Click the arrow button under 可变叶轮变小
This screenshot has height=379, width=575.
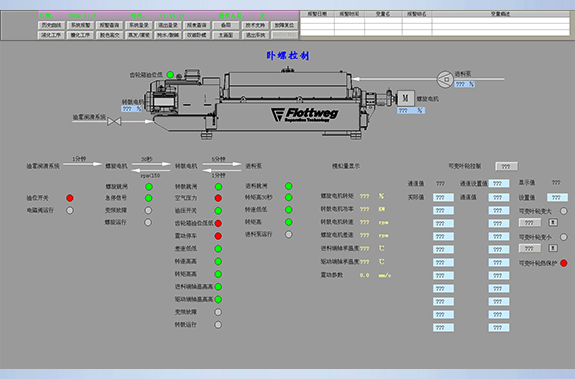[x=553, y=249]
